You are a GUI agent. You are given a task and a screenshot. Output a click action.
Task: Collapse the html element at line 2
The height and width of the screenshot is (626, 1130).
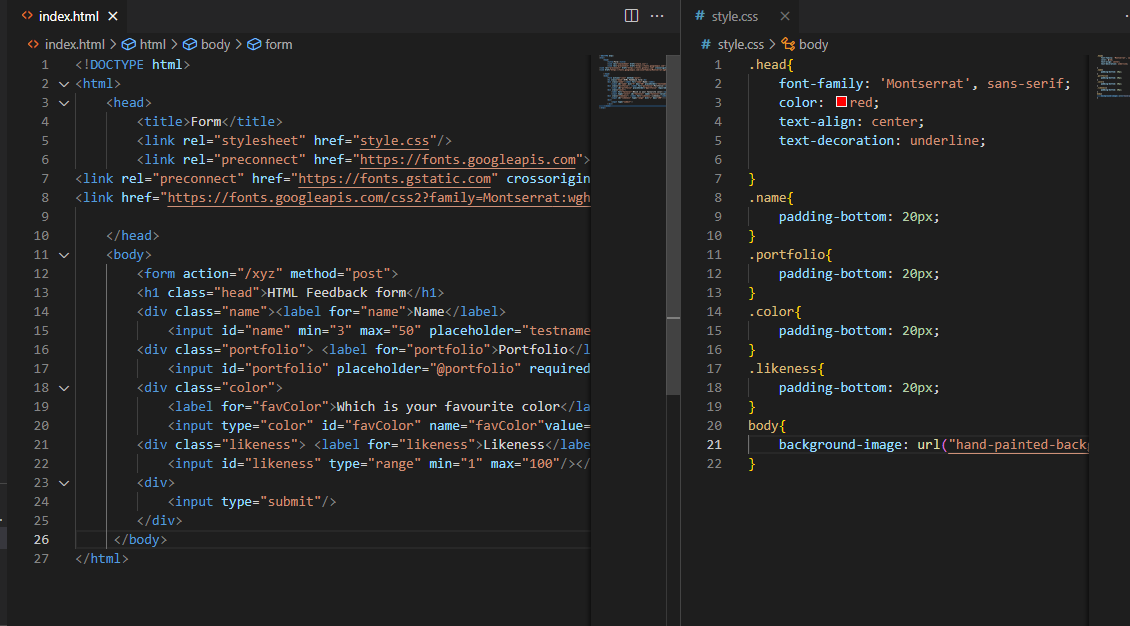click(x=63, y=83)
